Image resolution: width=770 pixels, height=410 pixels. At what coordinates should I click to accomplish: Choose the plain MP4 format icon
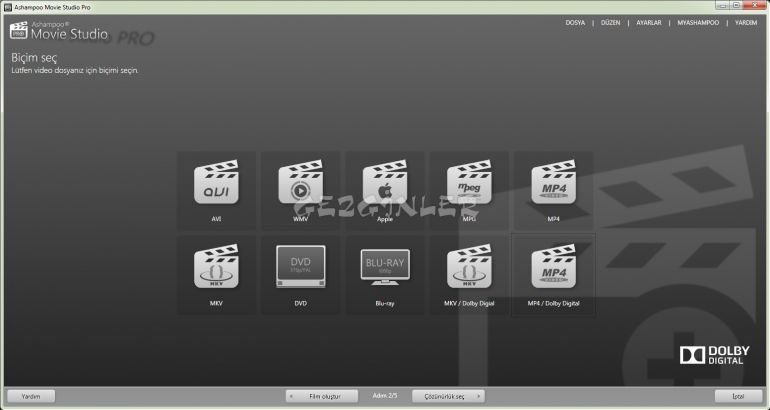click(553, 182)
